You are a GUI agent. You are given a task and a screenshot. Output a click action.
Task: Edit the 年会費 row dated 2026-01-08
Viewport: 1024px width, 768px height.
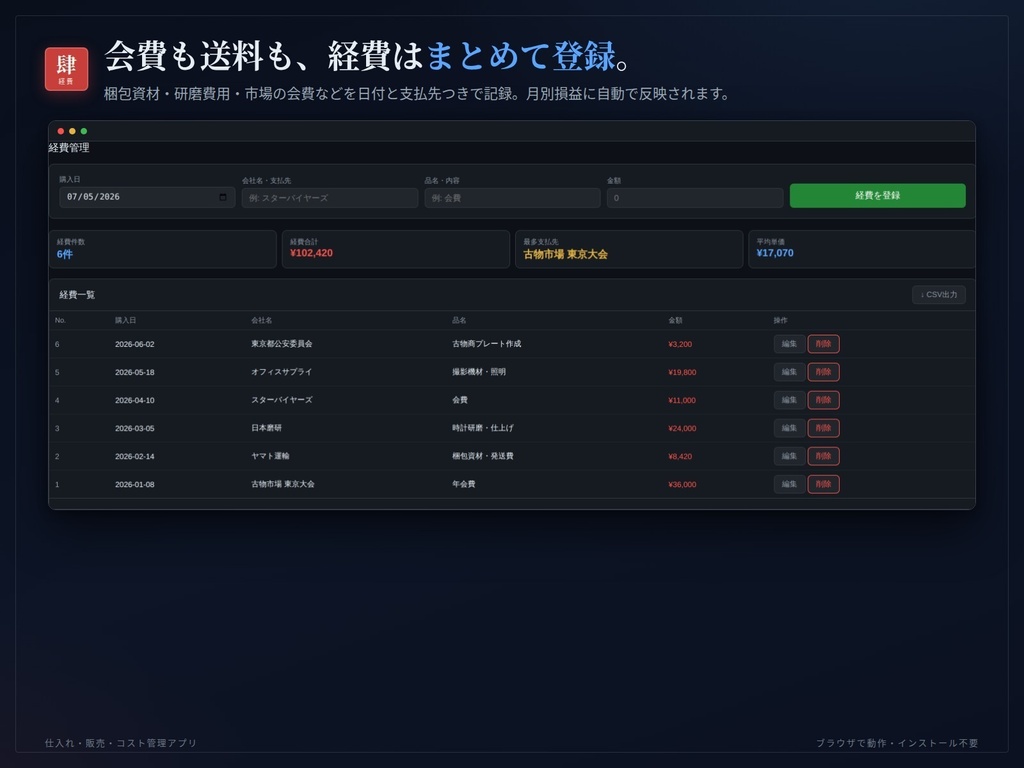(789, 485)
